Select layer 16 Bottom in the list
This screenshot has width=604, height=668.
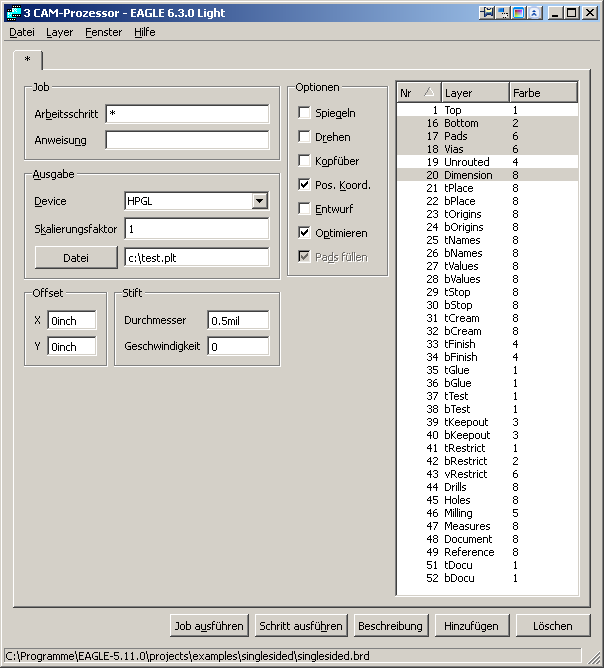[487, 123]
